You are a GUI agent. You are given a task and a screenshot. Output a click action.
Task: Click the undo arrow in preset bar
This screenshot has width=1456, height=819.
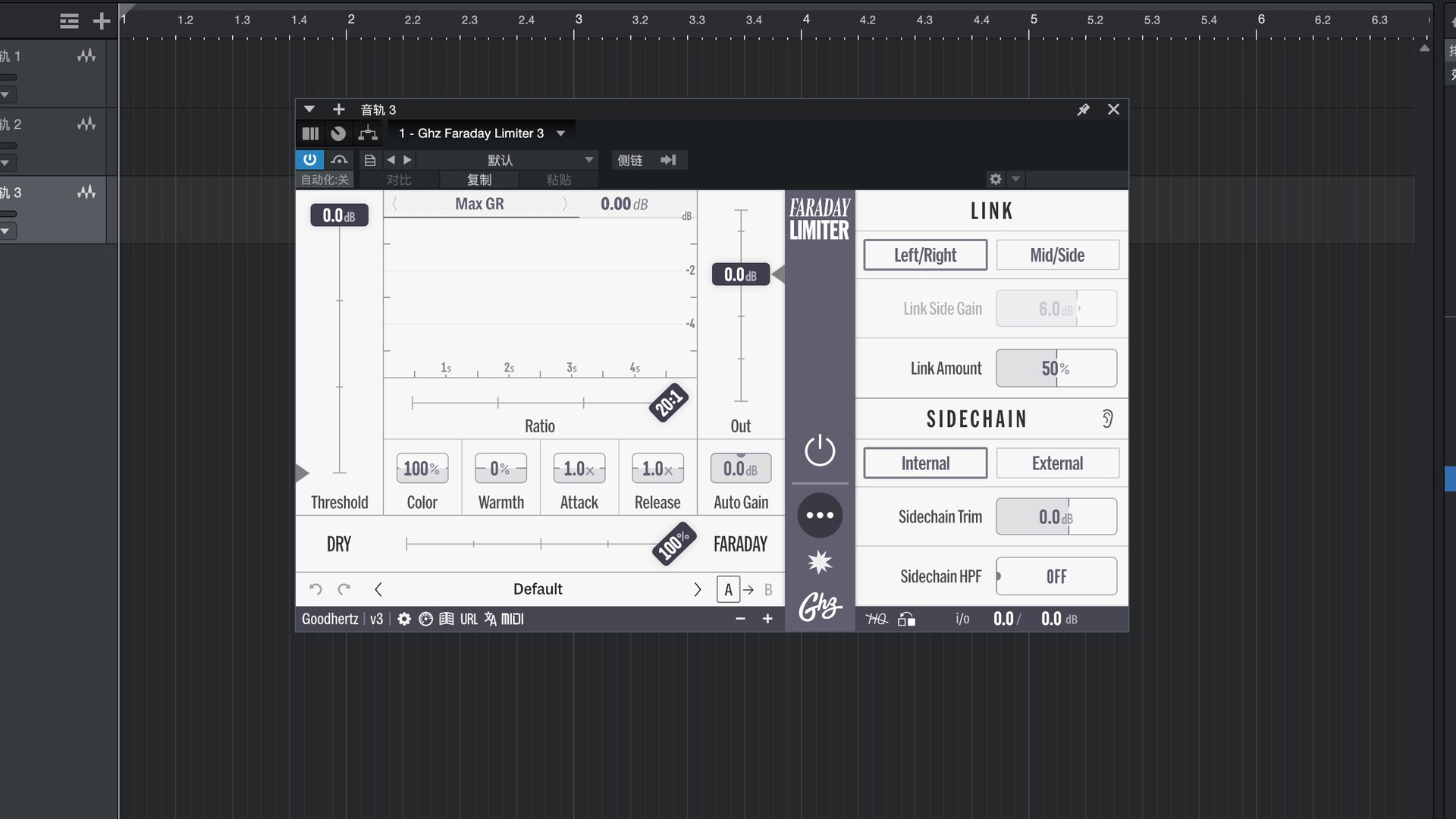point(315,589)
